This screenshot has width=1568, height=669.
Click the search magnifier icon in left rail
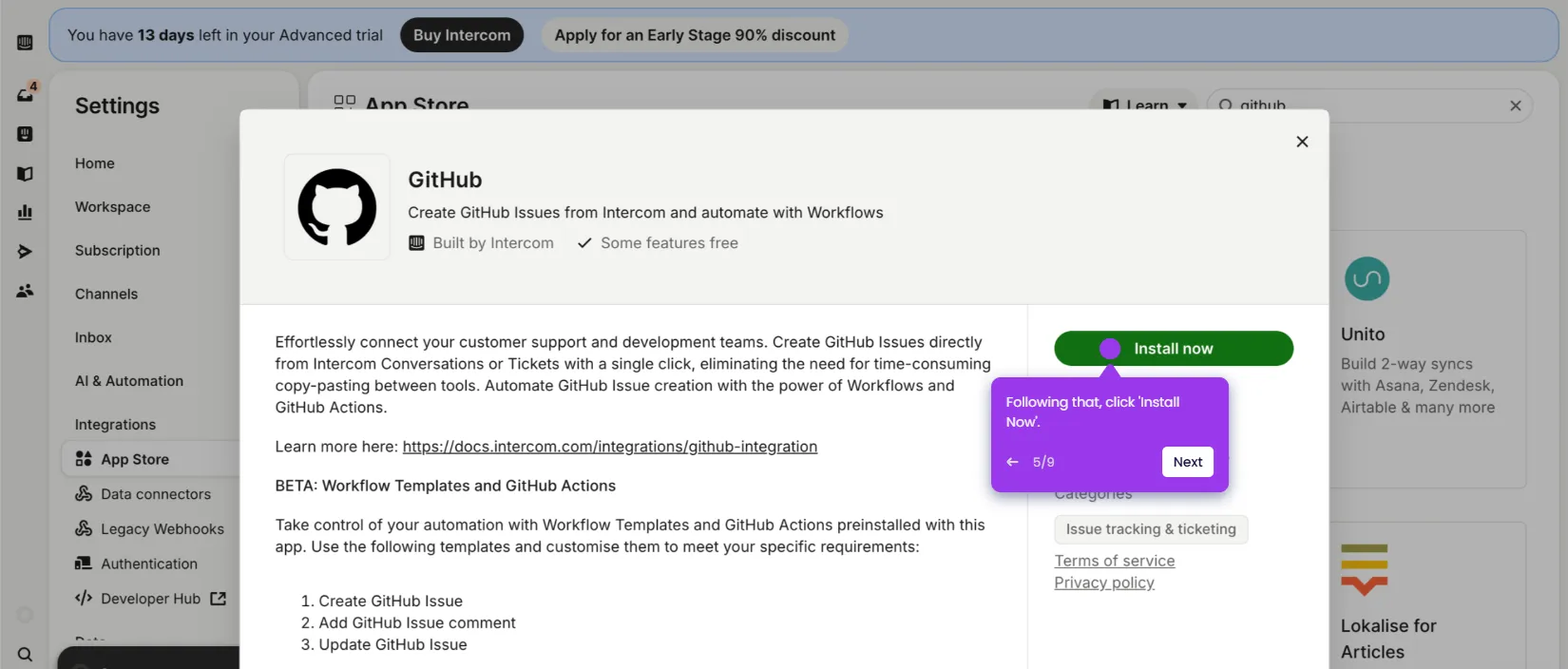pos(25,655)
